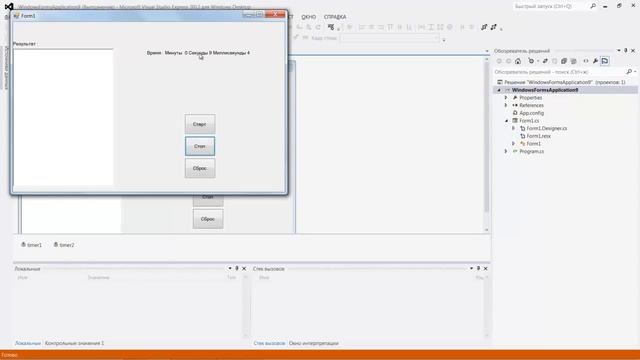
Task: Click the designer vertical scrollbar
Action: (486, 144)
